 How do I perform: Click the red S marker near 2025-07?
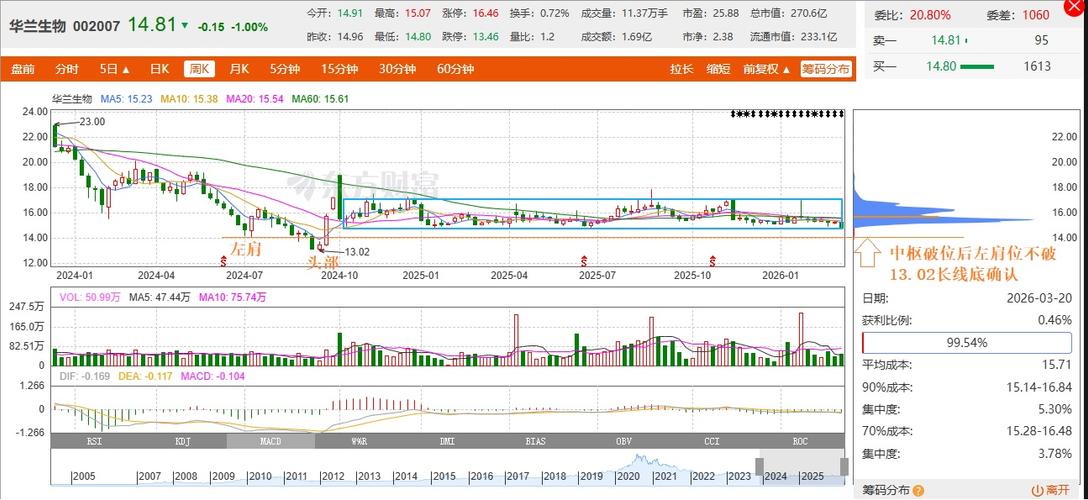click(x=584, y=261)
